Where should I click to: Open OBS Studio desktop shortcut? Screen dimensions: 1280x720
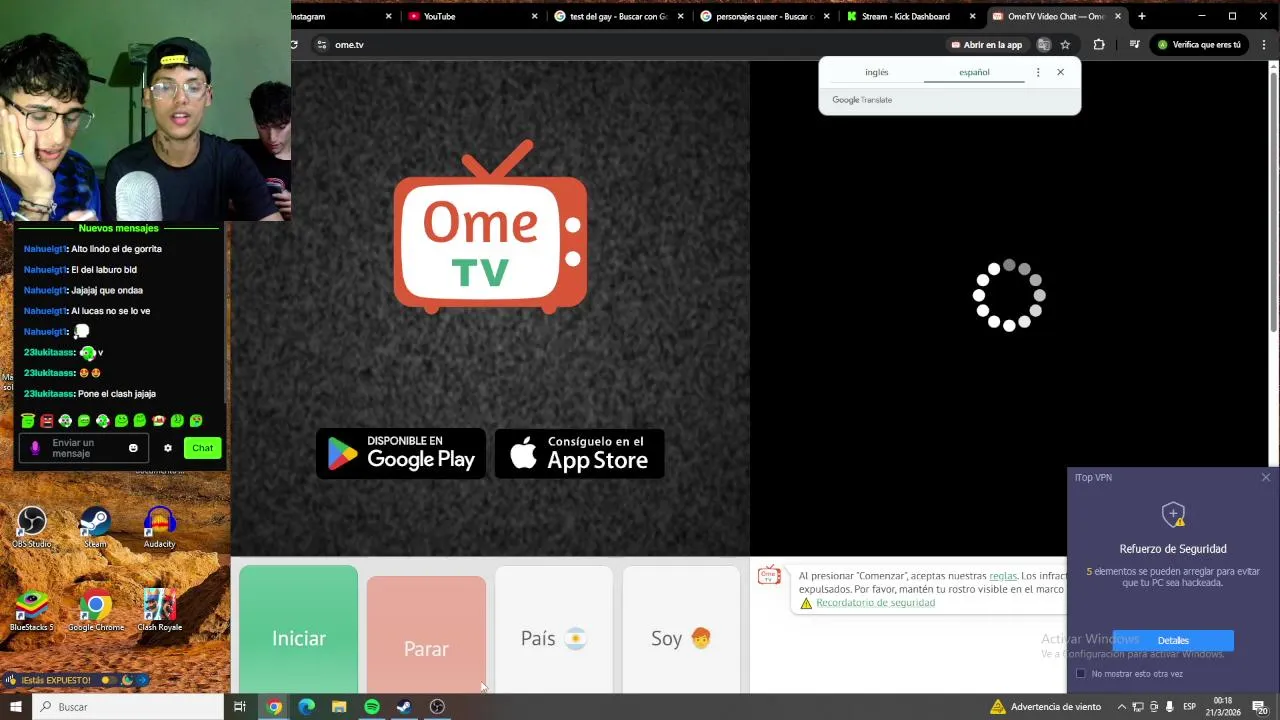click(32, 527)
